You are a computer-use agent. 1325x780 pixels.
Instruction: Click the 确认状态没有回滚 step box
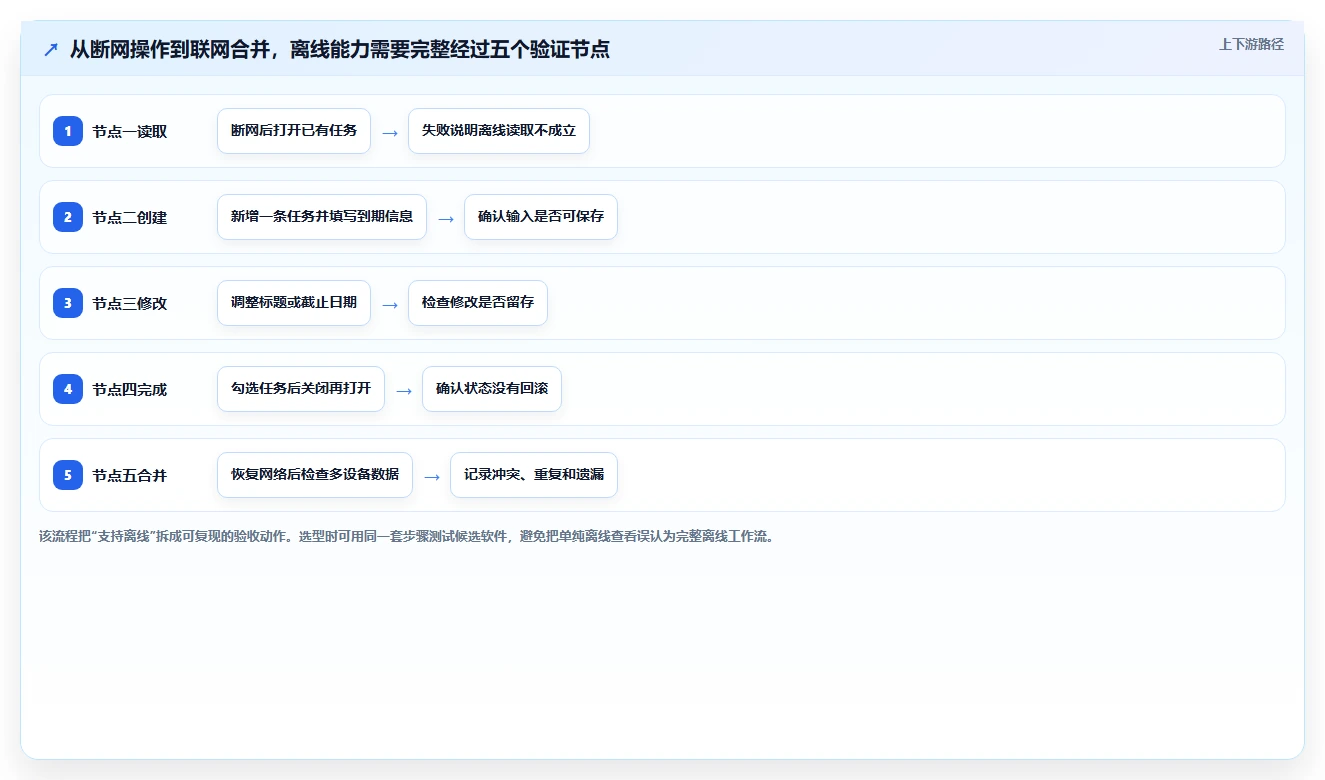[492, 389]
